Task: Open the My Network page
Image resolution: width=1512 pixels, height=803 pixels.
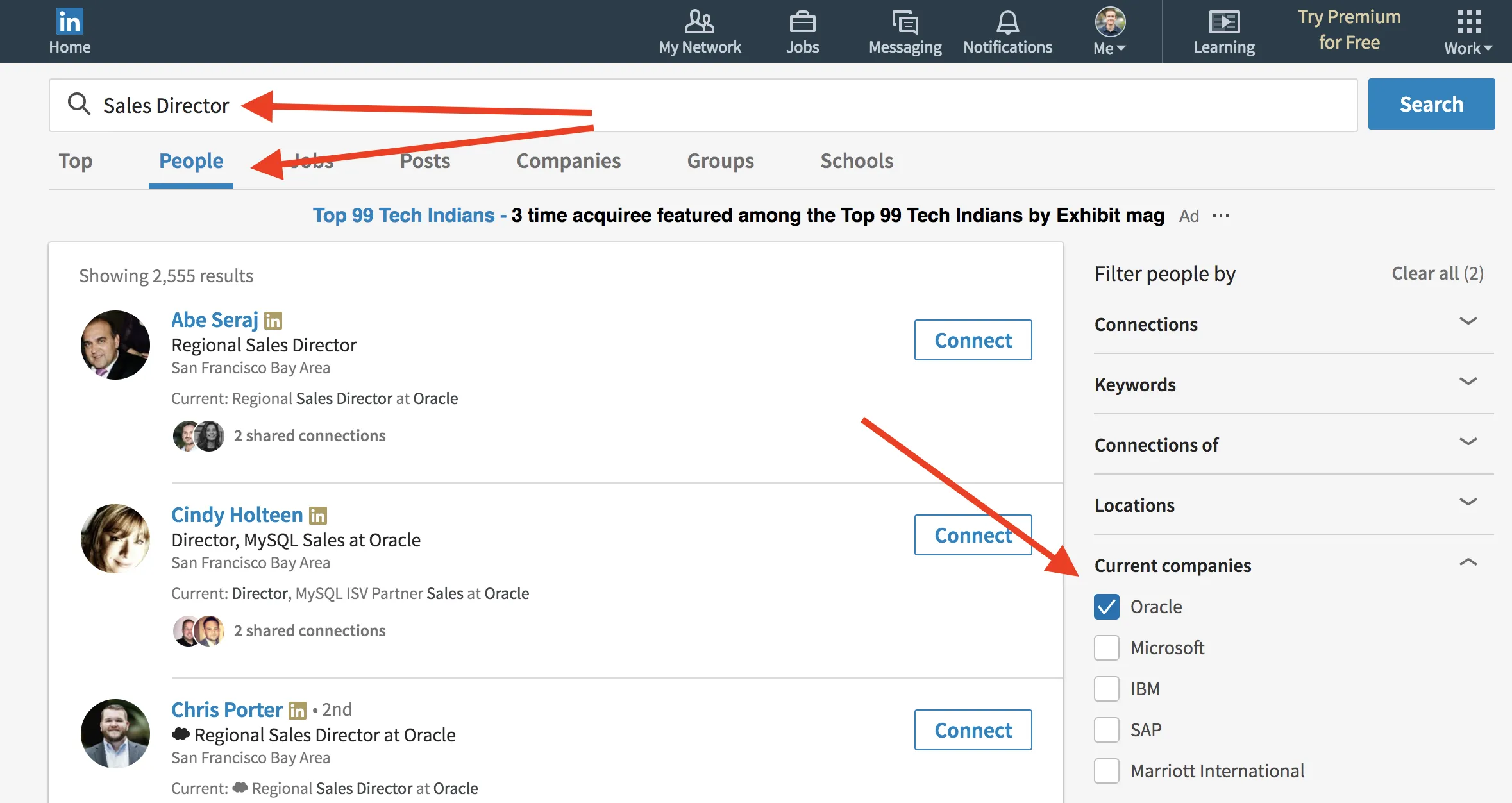Action: pyautogui.click(x=700, y=31)
